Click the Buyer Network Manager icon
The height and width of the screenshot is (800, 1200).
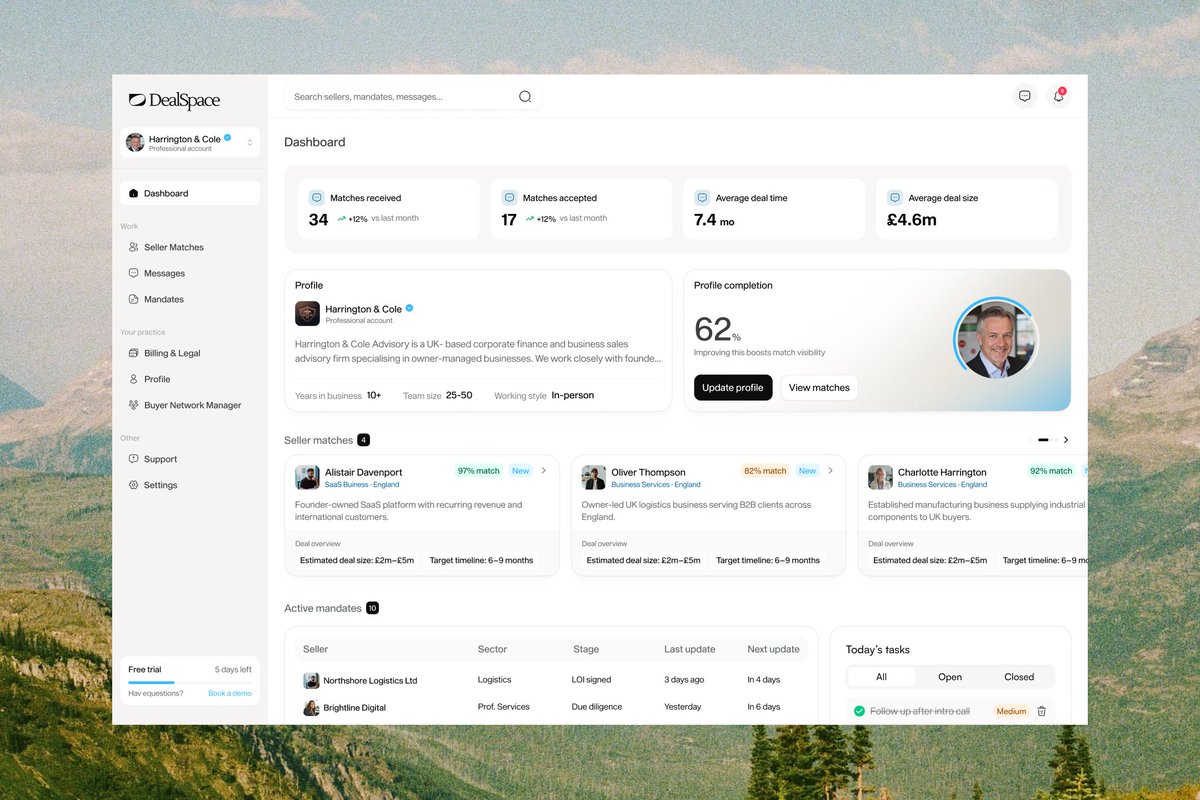[x=134, y=405]
